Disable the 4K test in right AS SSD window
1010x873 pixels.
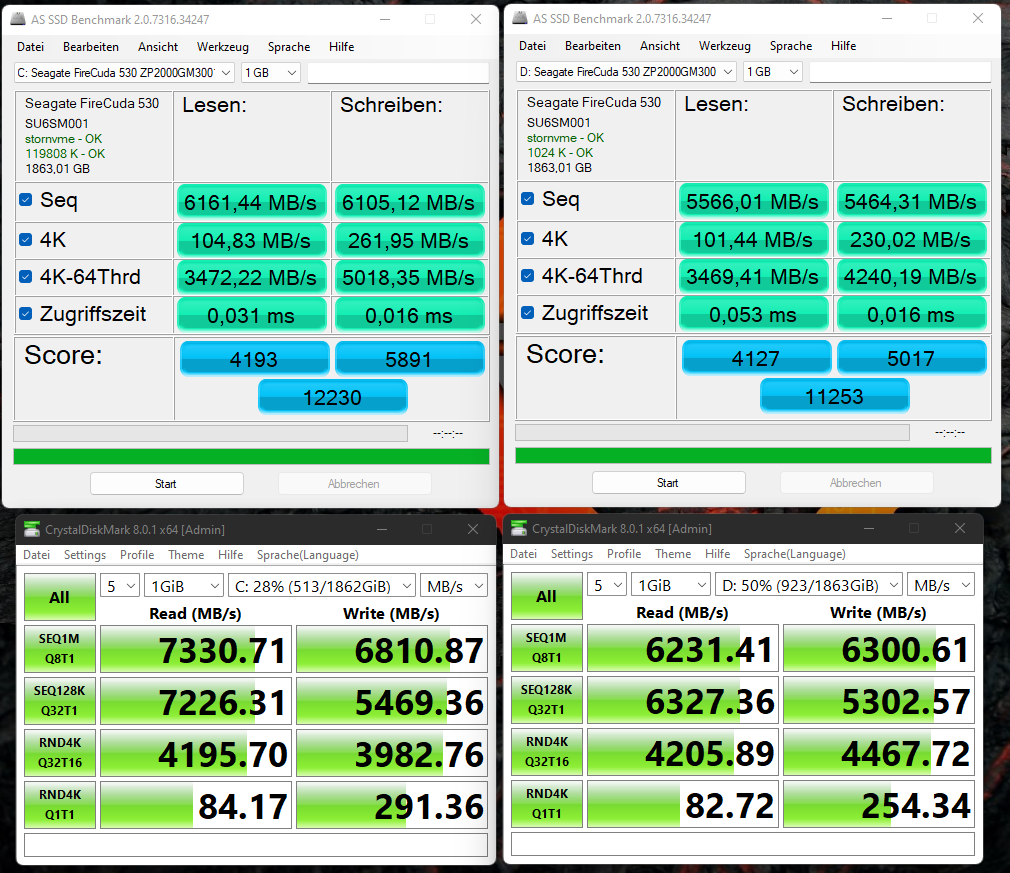pyautogui.click(x=525, y=239)
